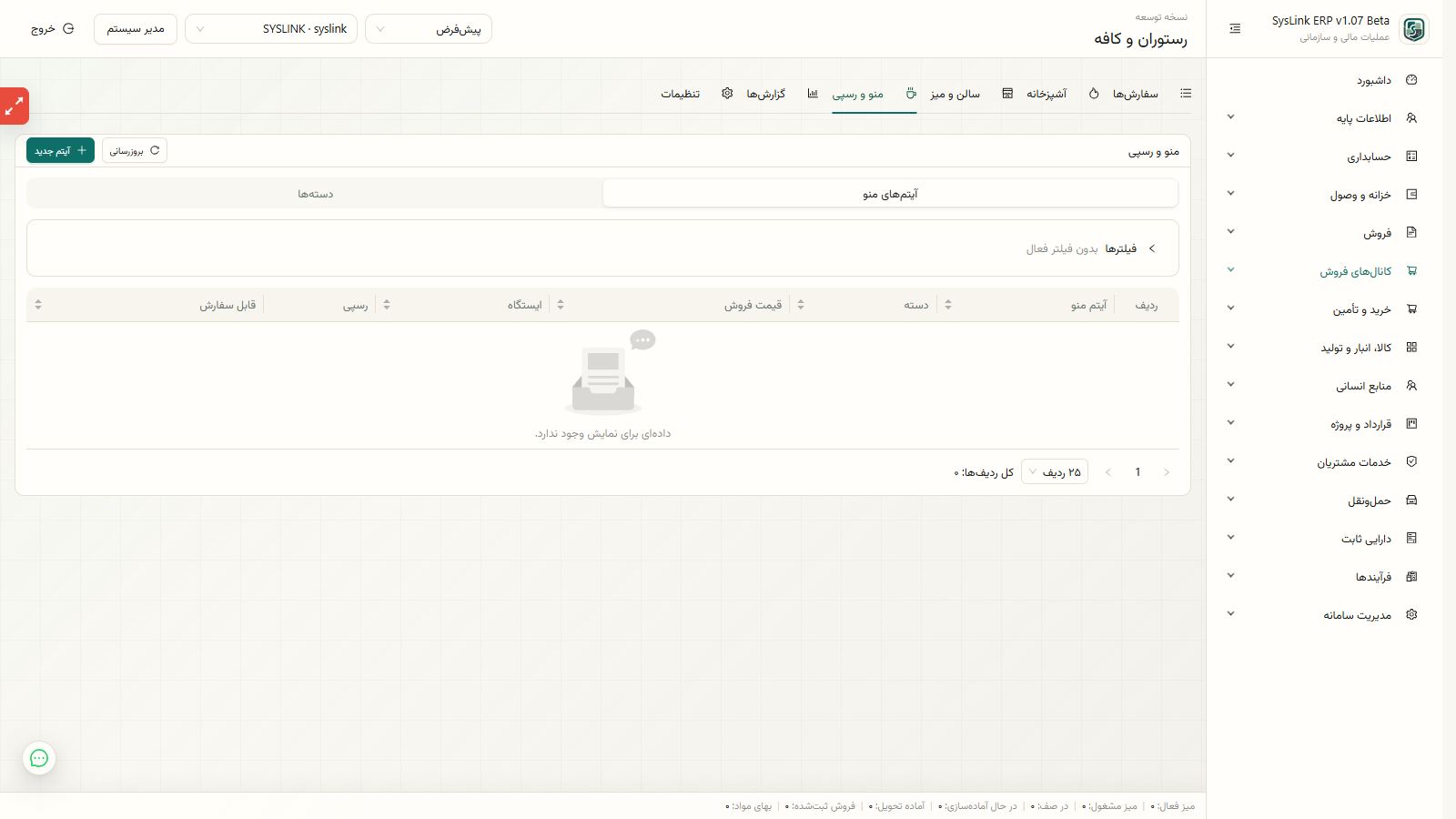This screenshot has height=819, width=1456.
Task: Click the فرآیندها sidebar icon
Action: coord(1411,577)
